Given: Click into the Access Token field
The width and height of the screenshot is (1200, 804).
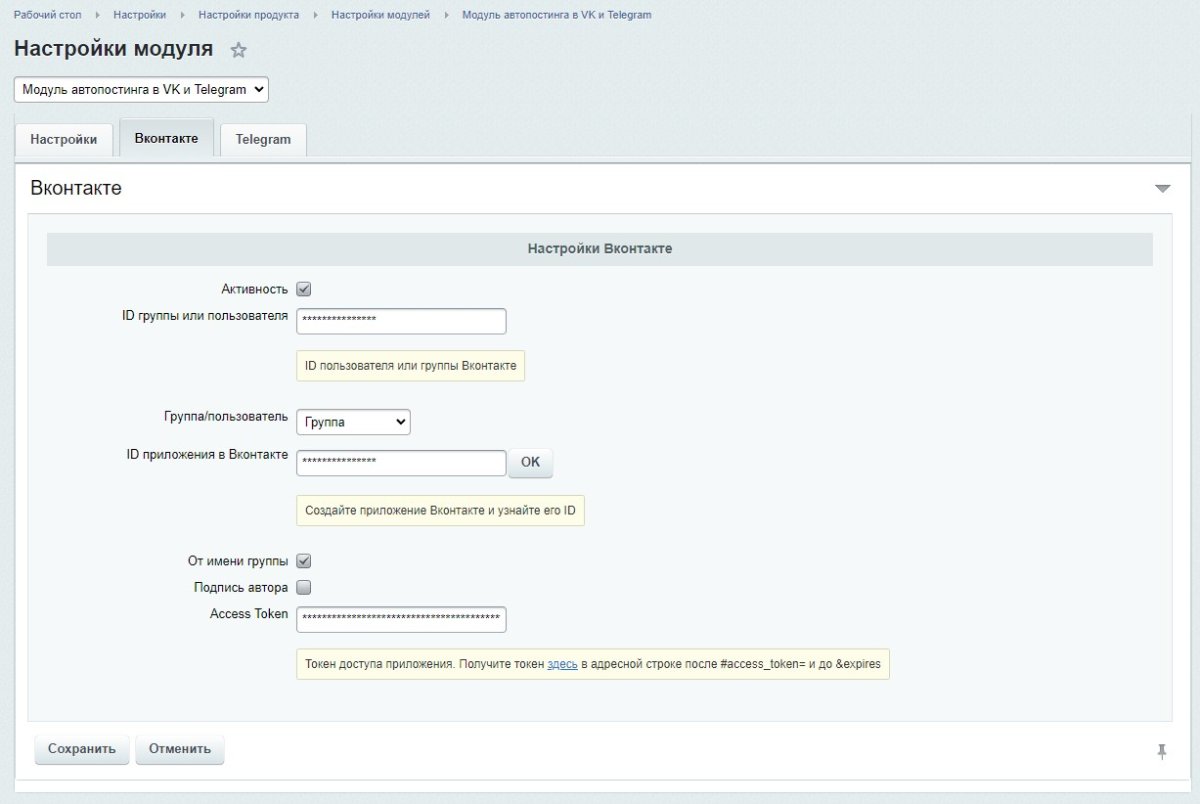Looking at the screenshot, I should coord(401,619).
